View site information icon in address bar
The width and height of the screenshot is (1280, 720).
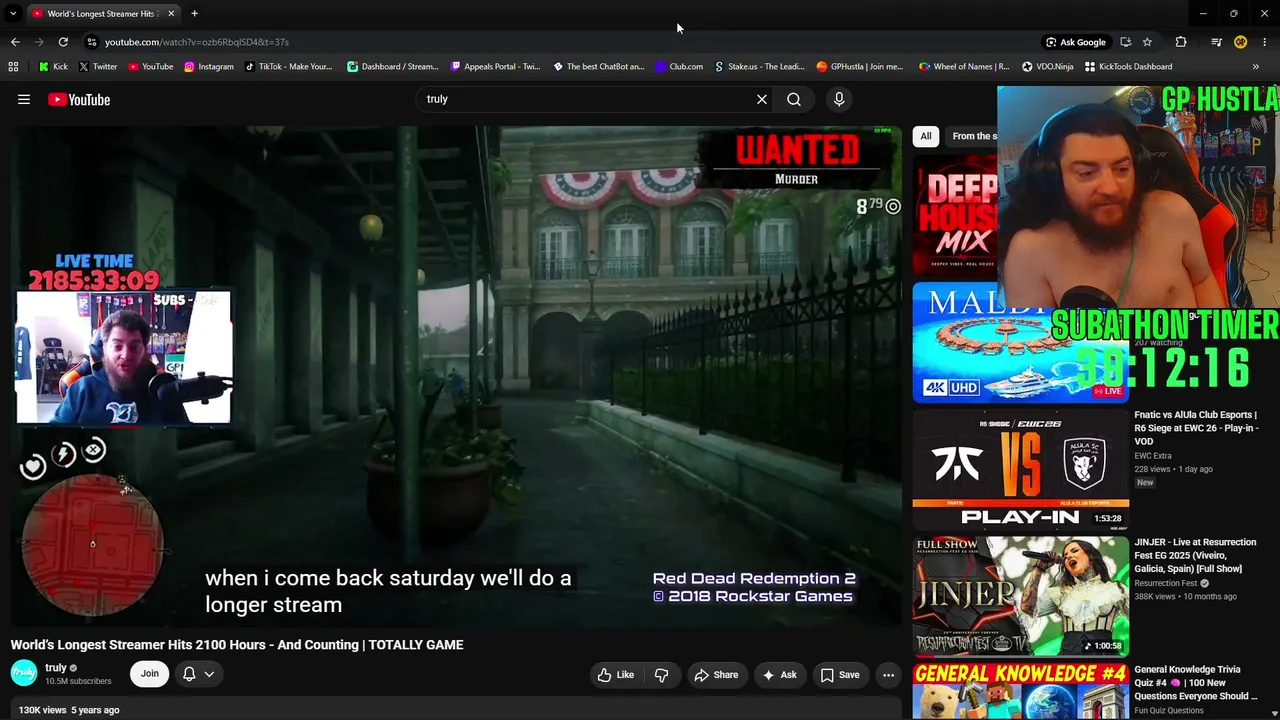pyautogui.click(x=92, y=42)
